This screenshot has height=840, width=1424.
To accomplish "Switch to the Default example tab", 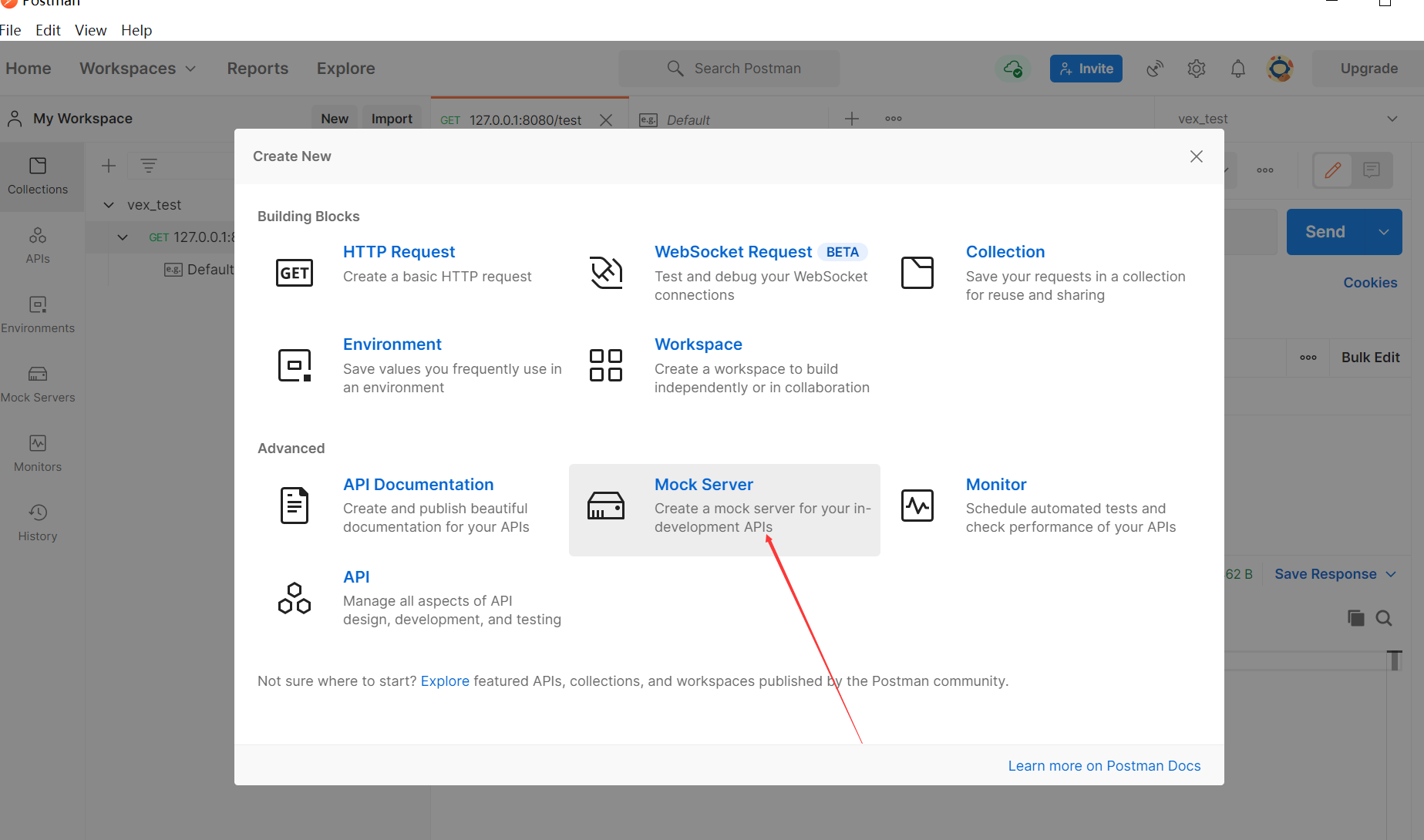I will pyautogui.click(x=688, y=119).
